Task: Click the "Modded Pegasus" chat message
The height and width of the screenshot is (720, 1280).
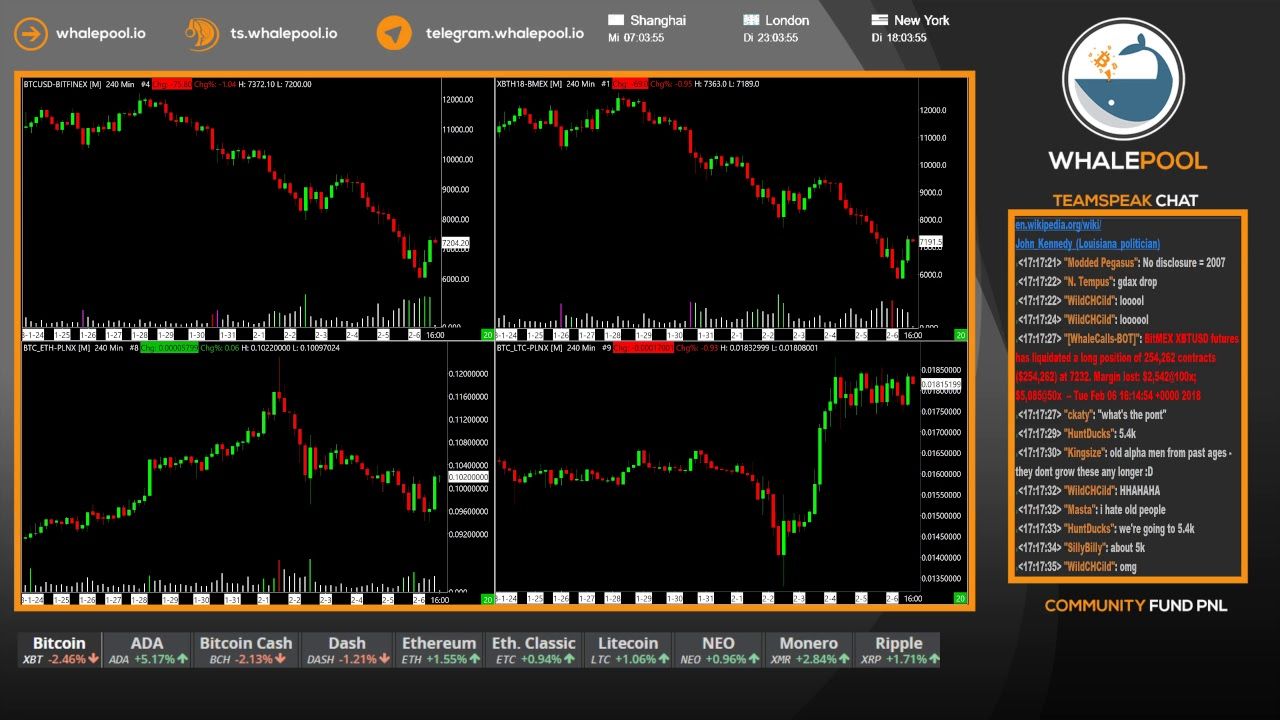Action: (1121, 263)
